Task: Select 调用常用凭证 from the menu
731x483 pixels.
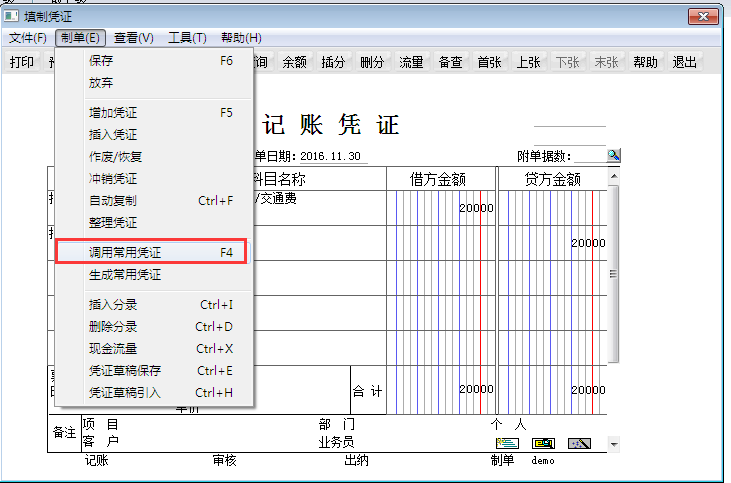Action: click(x=125, y=253)
